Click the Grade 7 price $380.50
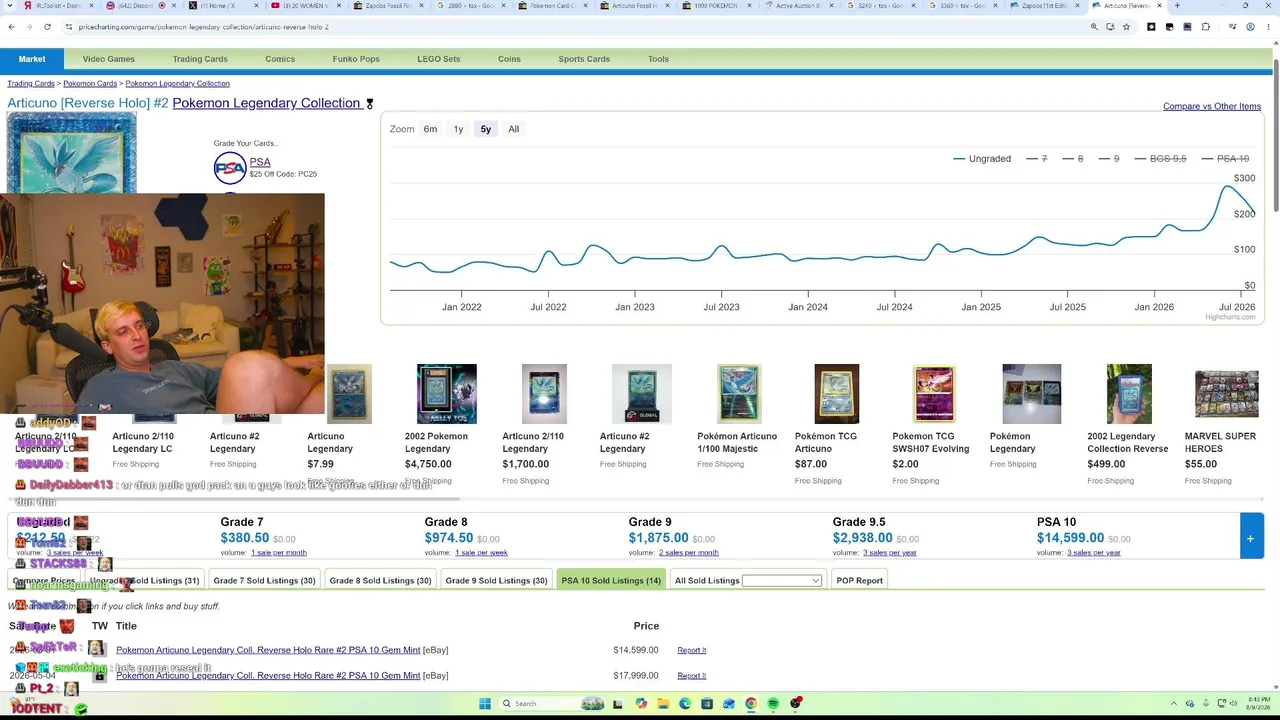Viewport: 1280px width, 720px height. pos(244,538)
